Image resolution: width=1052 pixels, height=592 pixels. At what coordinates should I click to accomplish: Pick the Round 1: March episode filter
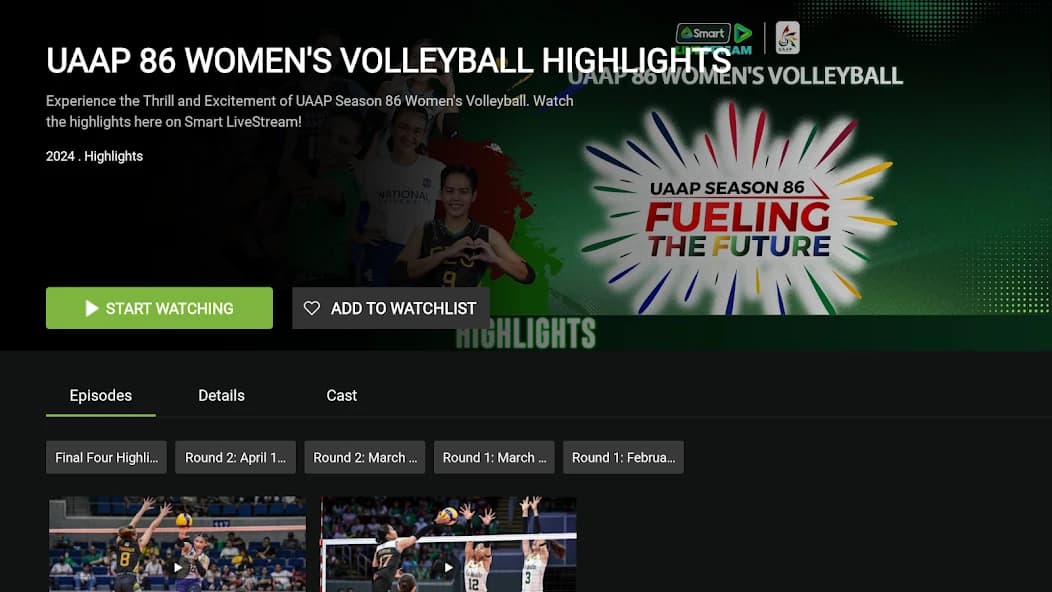click(x=494, y=457)
